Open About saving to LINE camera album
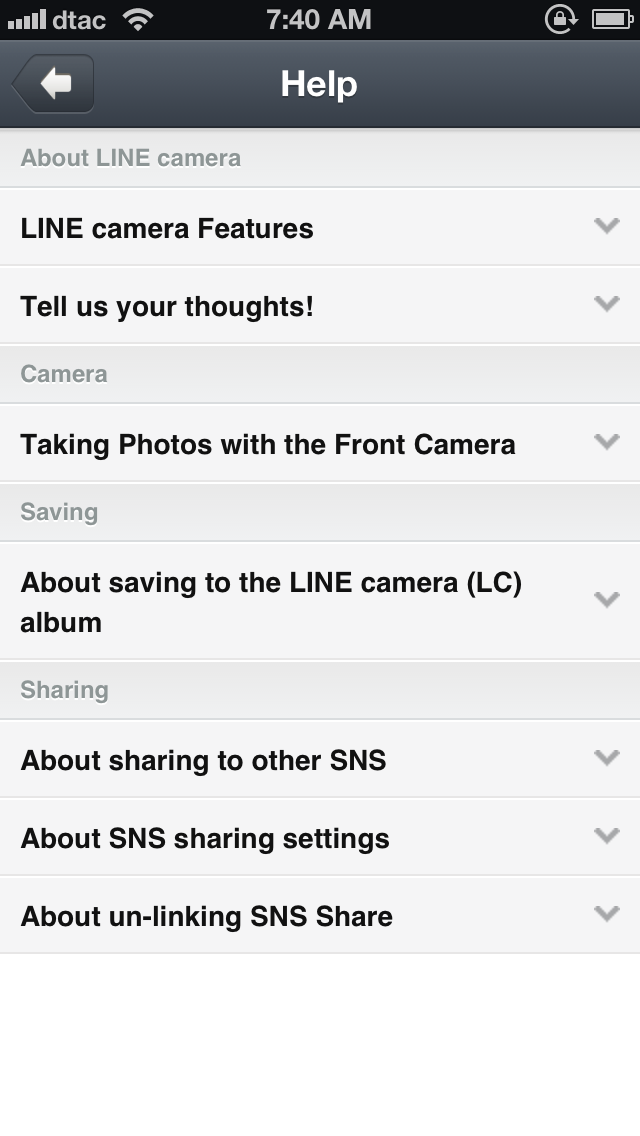Image resolution: width=640 pixels, height=1136 pixels. (x=271, y=602)
